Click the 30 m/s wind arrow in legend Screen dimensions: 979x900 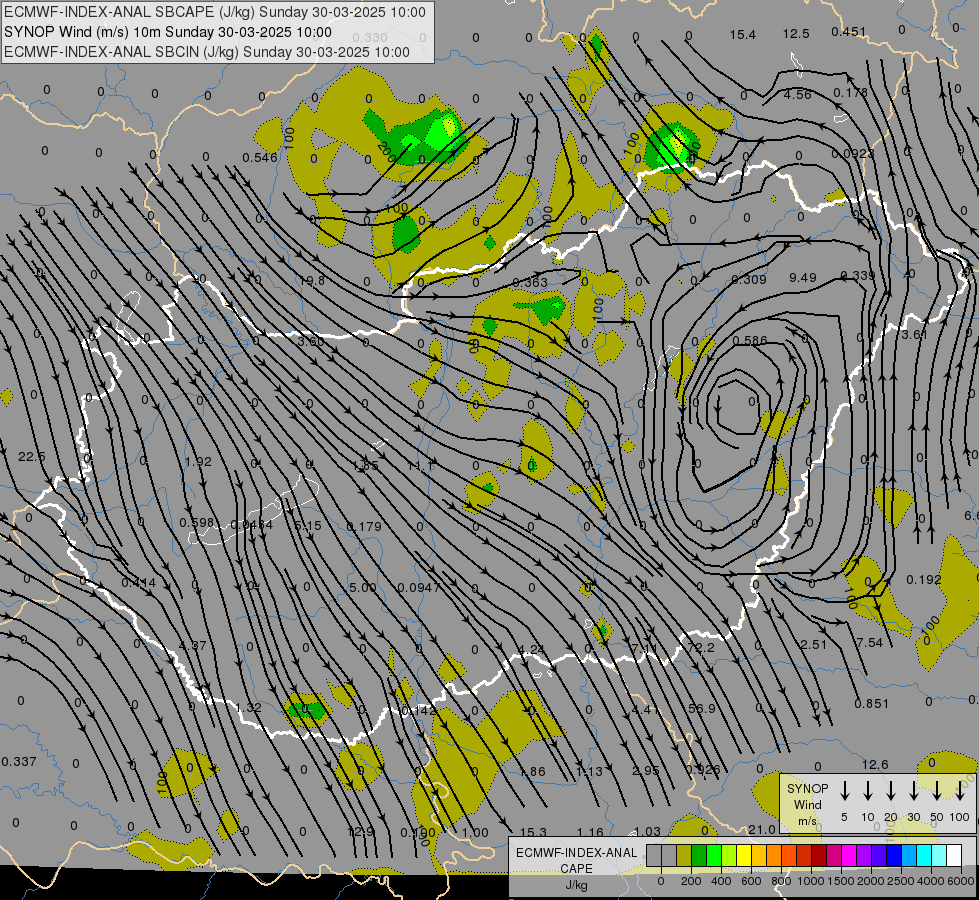coord(913,791)
